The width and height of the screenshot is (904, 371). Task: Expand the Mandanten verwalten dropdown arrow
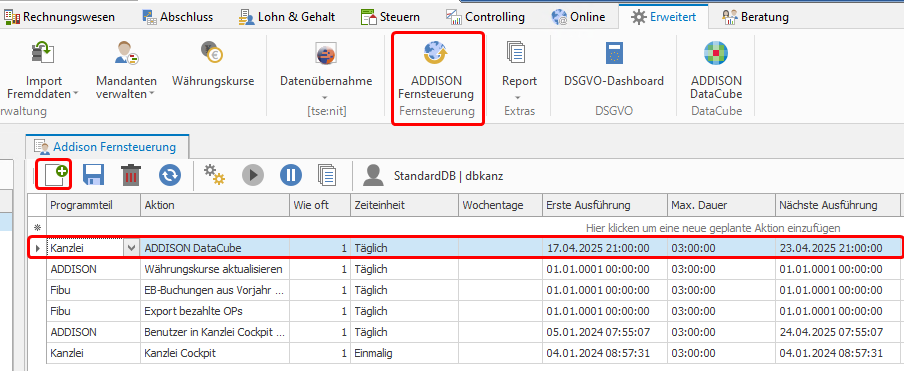pos(151,94)
